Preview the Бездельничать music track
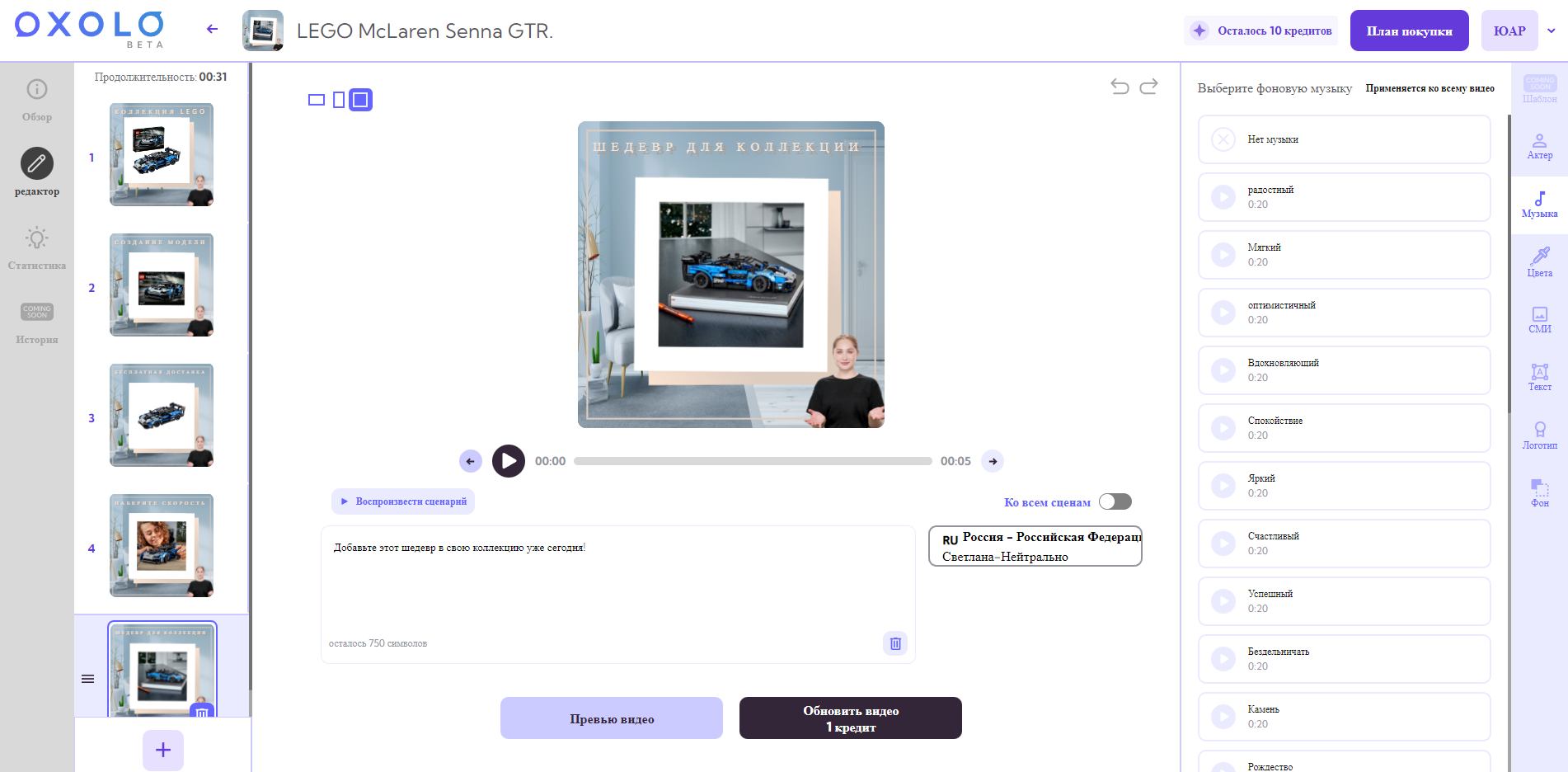The image size is (1568, 772). [1223, 659]
